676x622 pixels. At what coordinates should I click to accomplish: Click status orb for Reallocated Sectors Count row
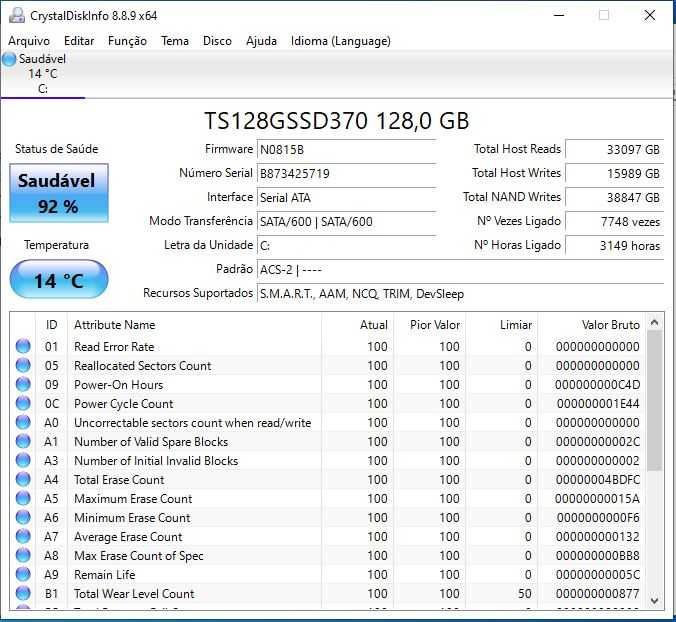23,366
